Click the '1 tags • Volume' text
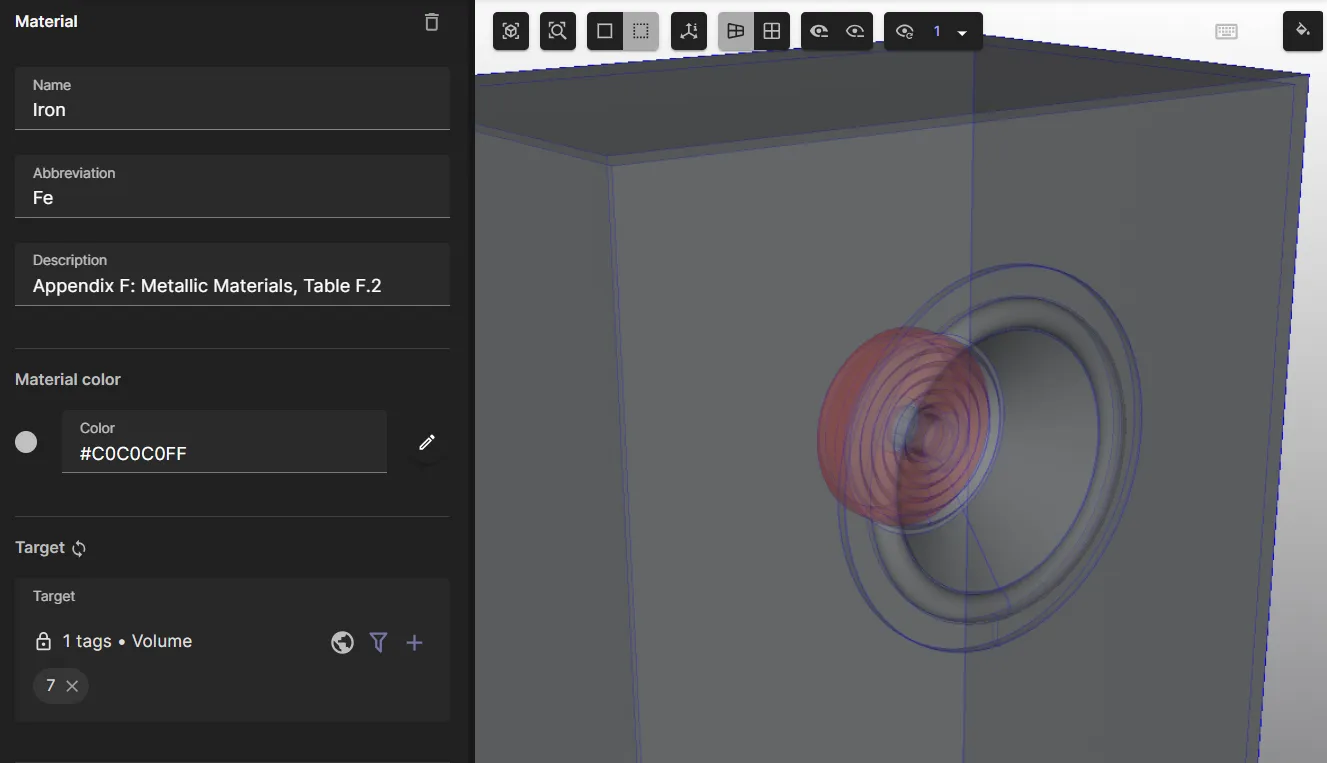The image size is (1327, 763). 127,642
